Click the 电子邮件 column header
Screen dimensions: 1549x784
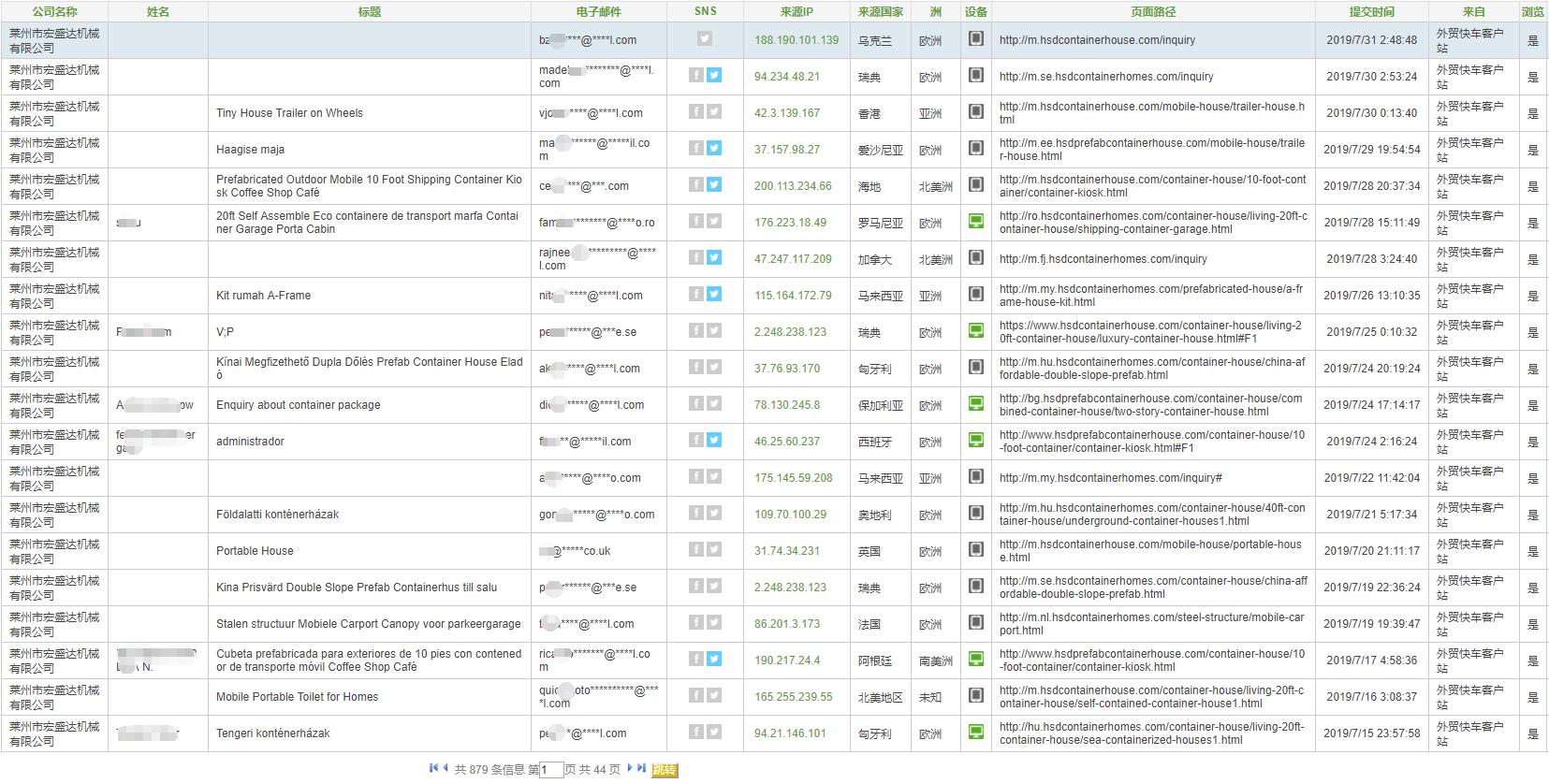[598, 12]
